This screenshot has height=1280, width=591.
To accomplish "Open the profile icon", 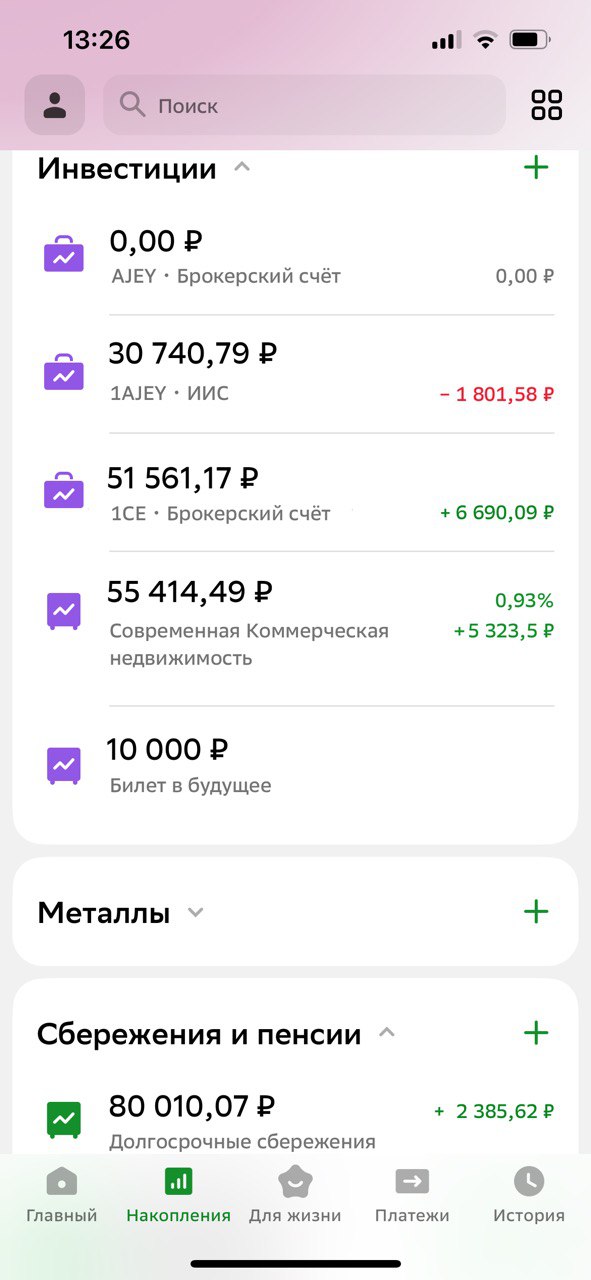I will click(x=54, y=105).
